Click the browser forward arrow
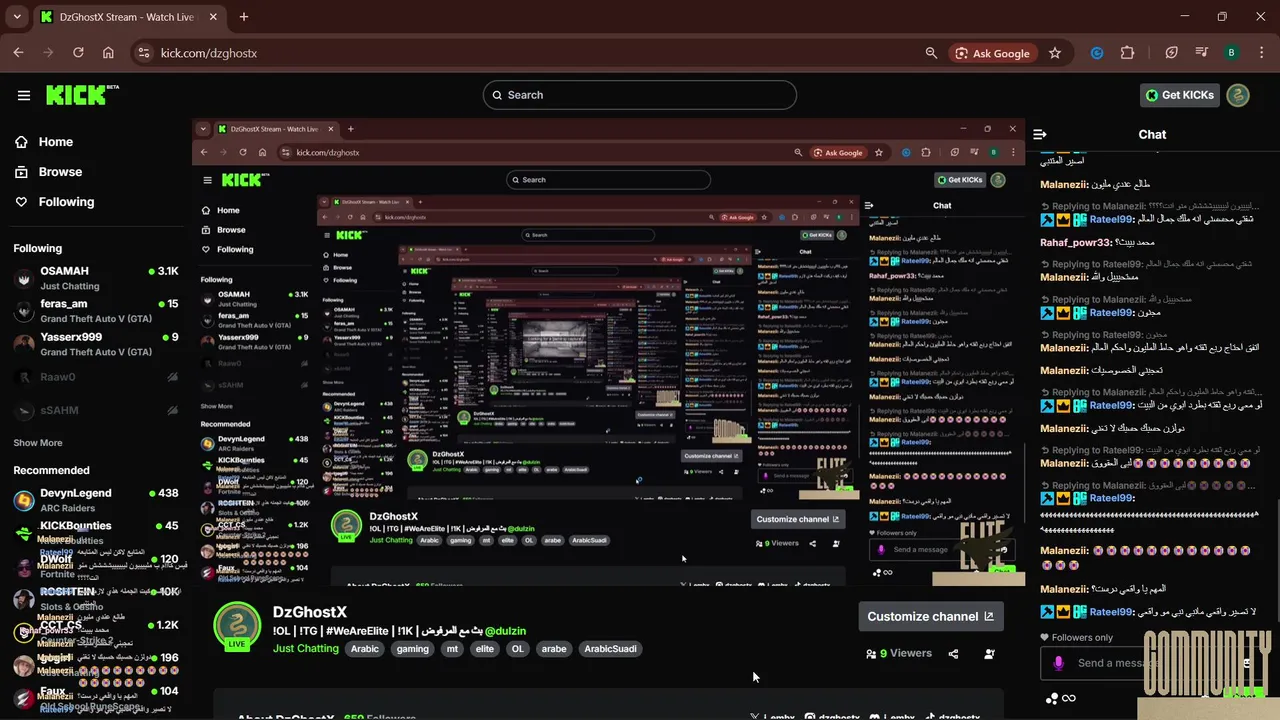This screenshot has width=1280, height=720. pos(48,53)
